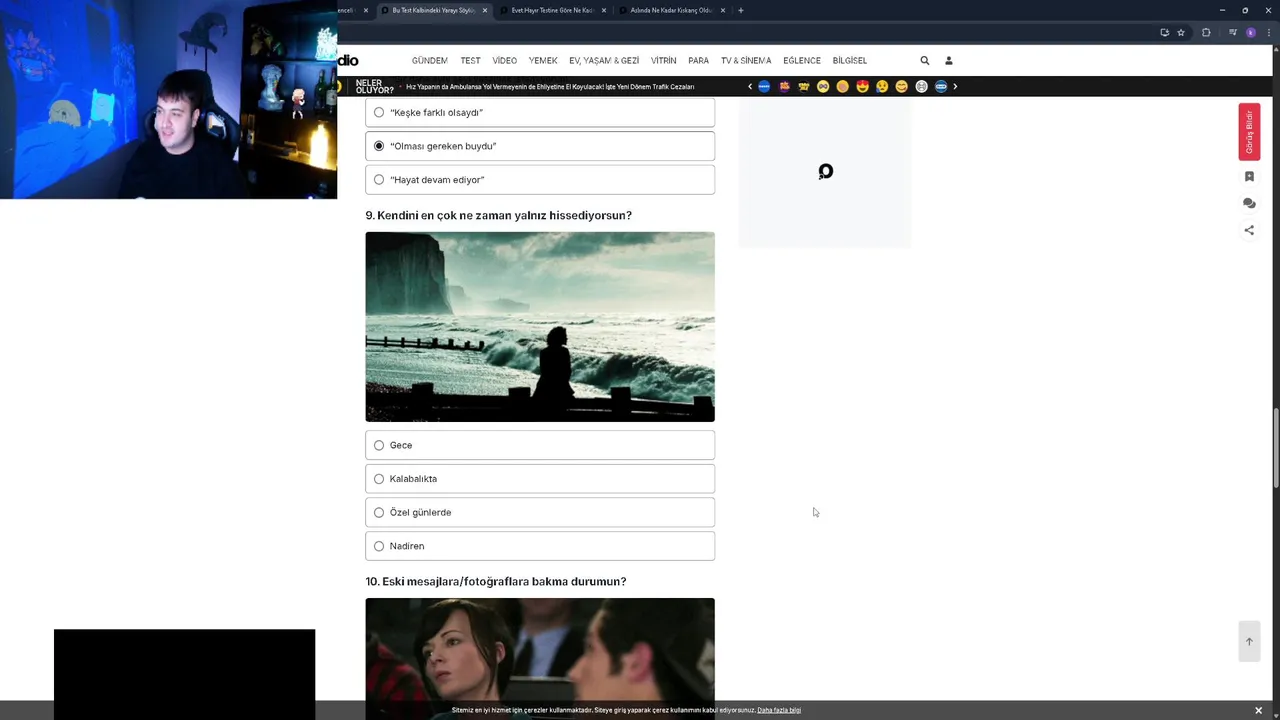
Task: Open the YEMEK menu item
Action: coord(543,61)
